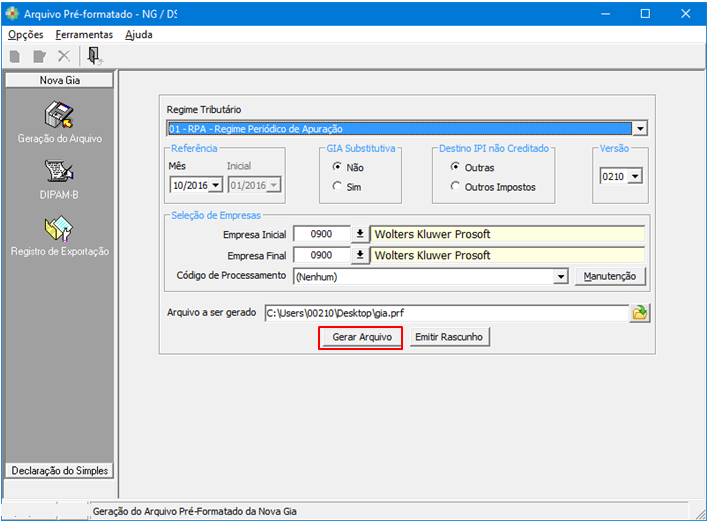This screenshot has width=709, height=522.
Task: Choose Outros Impostos for IPI destination
Action: (456, 187)
